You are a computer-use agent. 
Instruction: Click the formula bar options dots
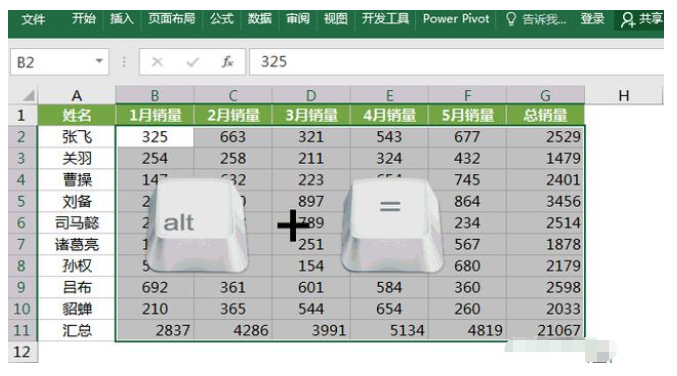tap(124, 62)
